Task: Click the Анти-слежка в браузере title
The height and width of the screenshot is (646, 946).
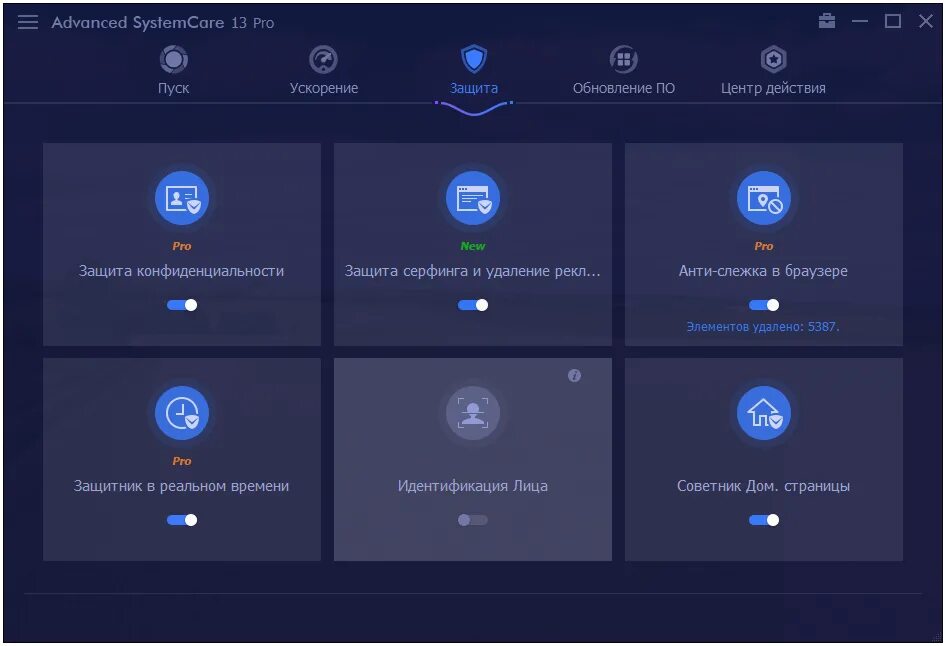Action: point(763,271)
